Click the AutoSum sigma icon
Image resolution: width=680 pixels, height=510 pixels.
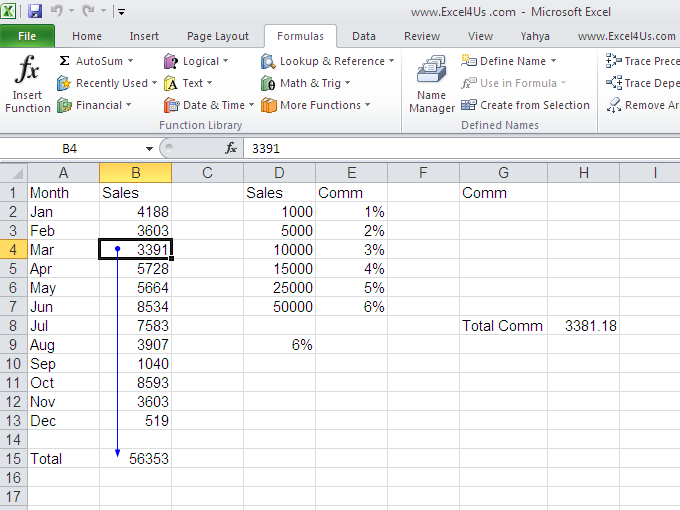coord(64,61)
